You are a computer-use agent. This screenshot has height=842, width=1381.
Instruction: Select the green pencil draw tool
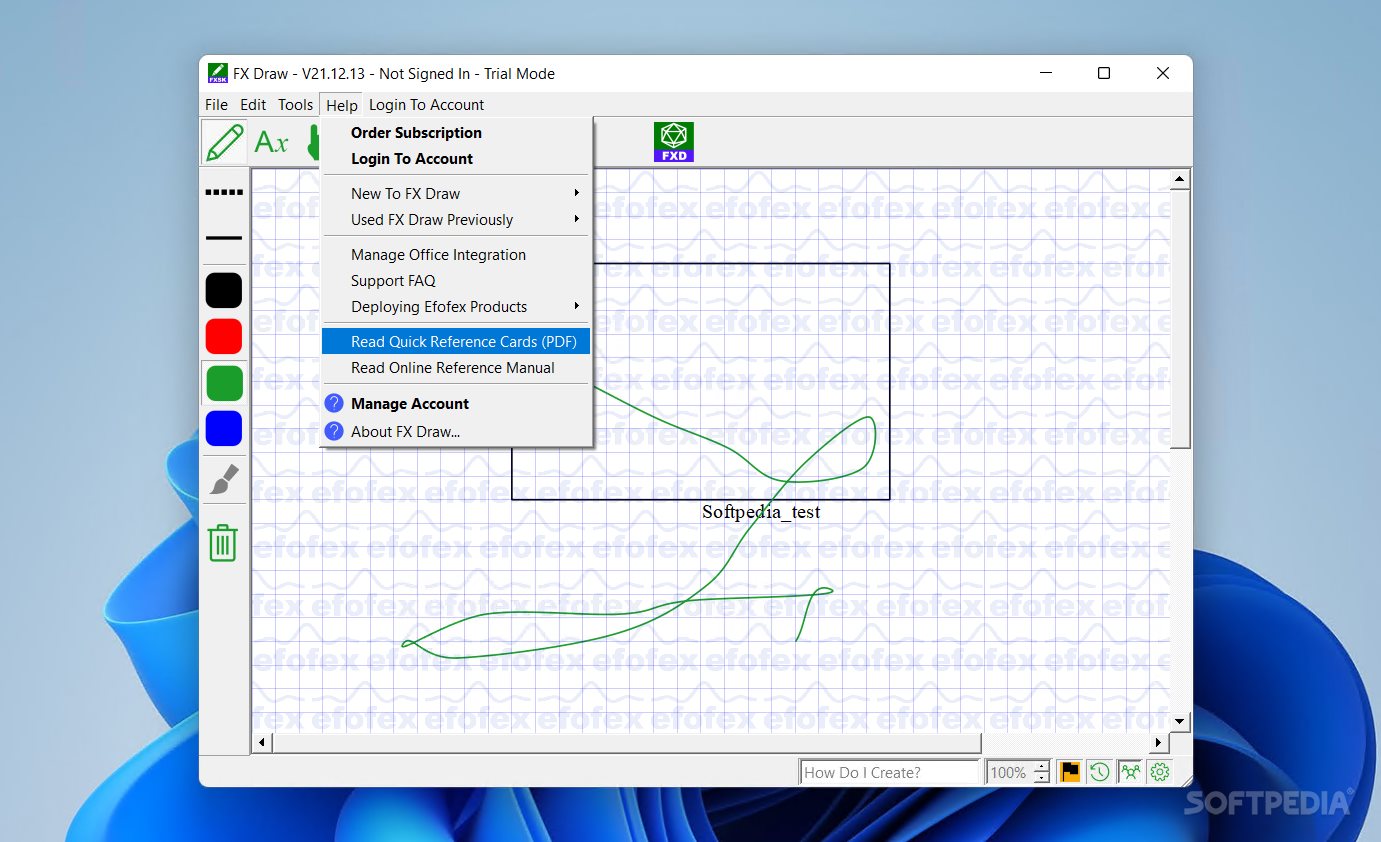[x=224, y=142]
